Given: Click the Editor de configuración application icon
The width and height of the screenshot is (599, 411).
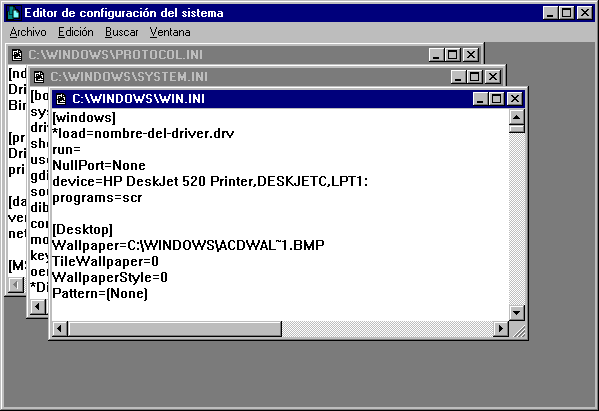Looking at the screenshot, I should point(14,13).
